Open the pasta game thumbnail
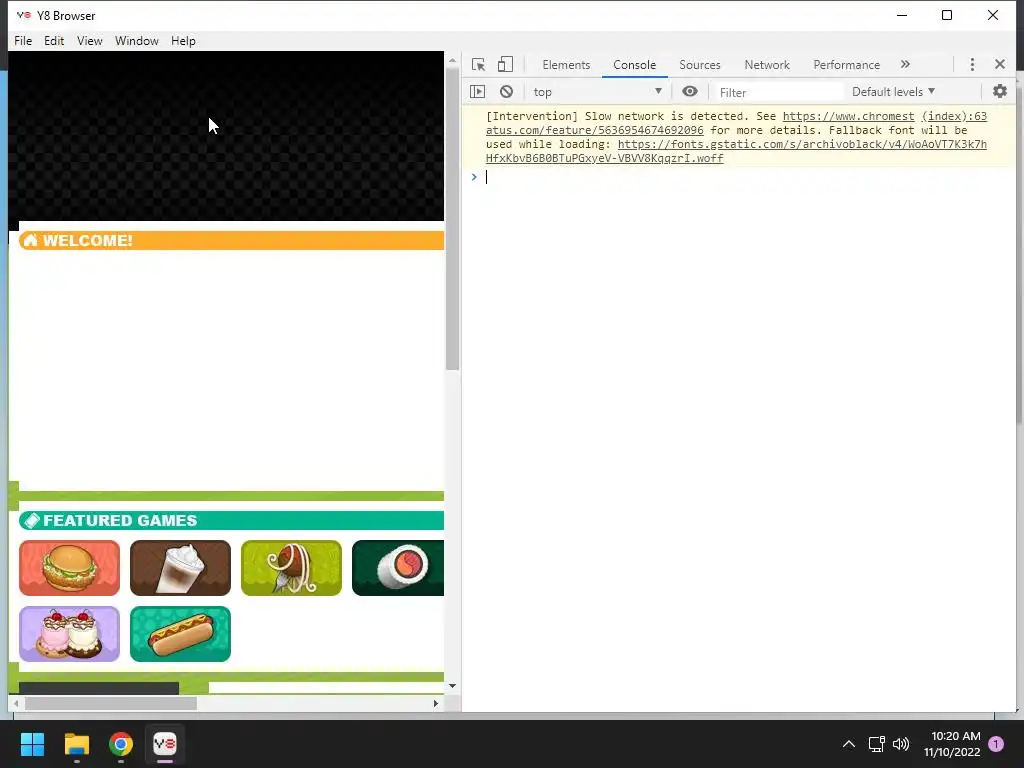Viewport: 1024px width, 768px height. (291, 568)
